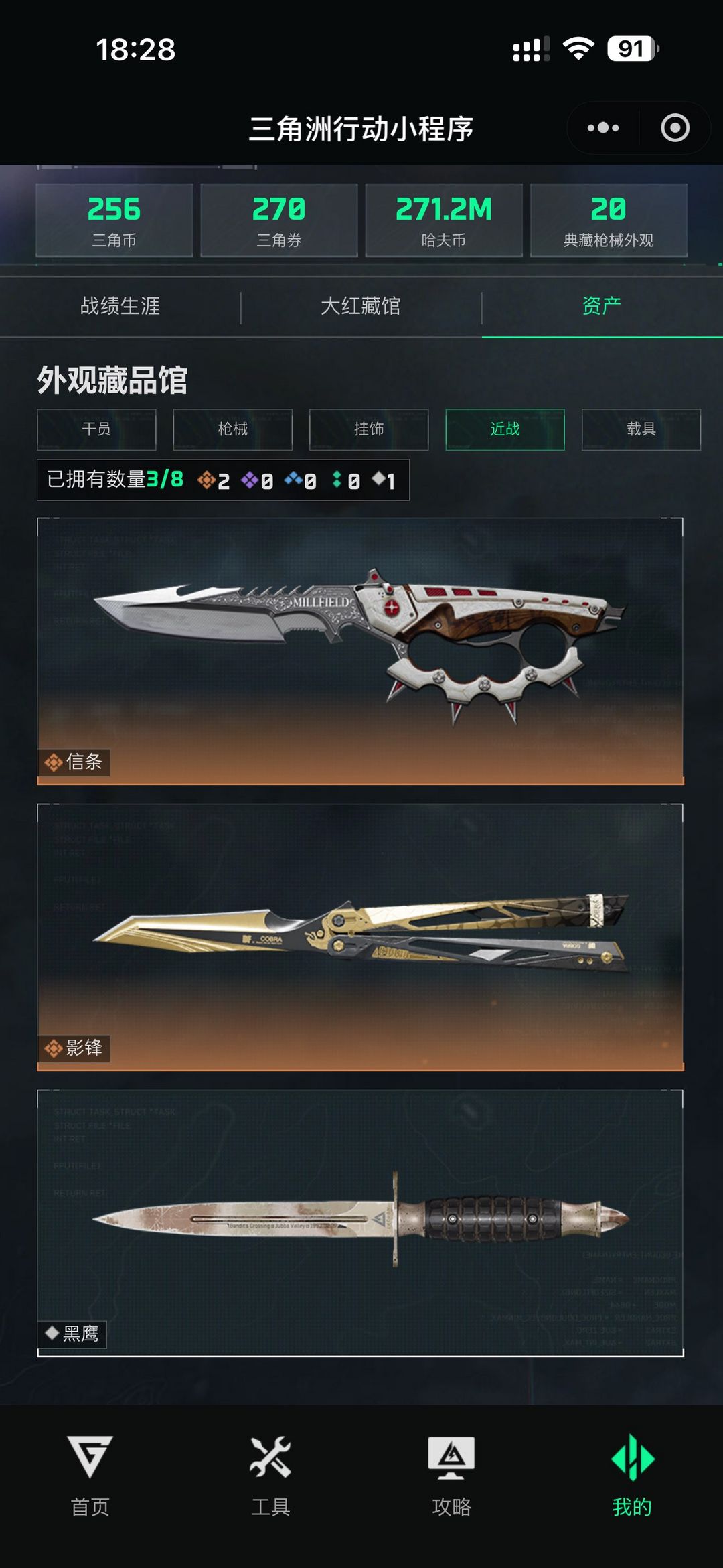Switch to 战绩生涯 tab

120,306
